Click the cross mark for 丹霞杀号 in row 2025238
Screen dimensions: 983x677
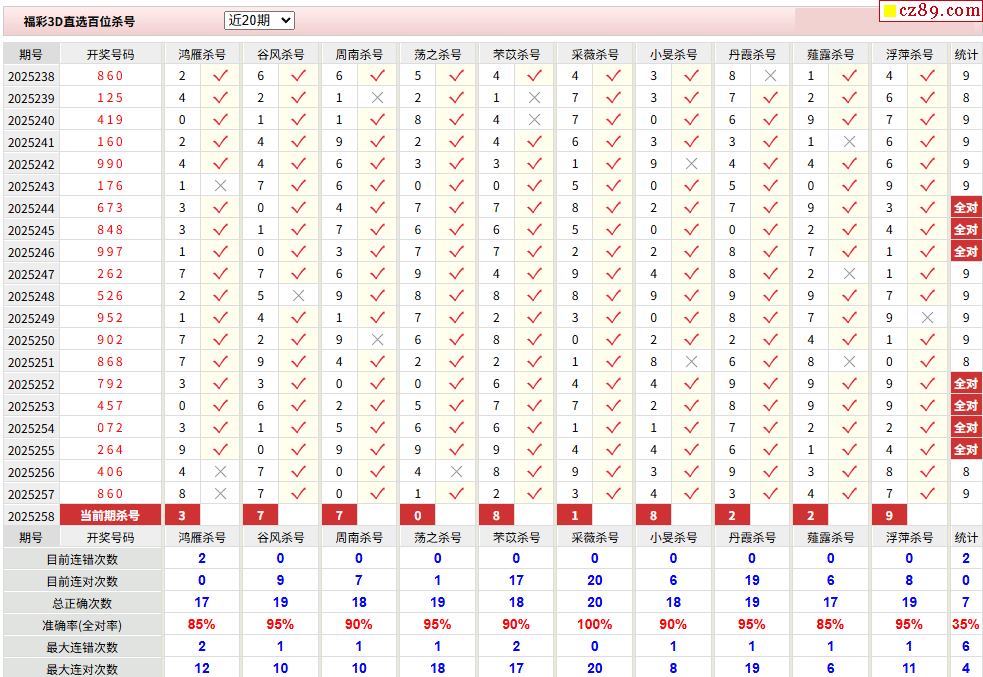(x=770, y=76)
